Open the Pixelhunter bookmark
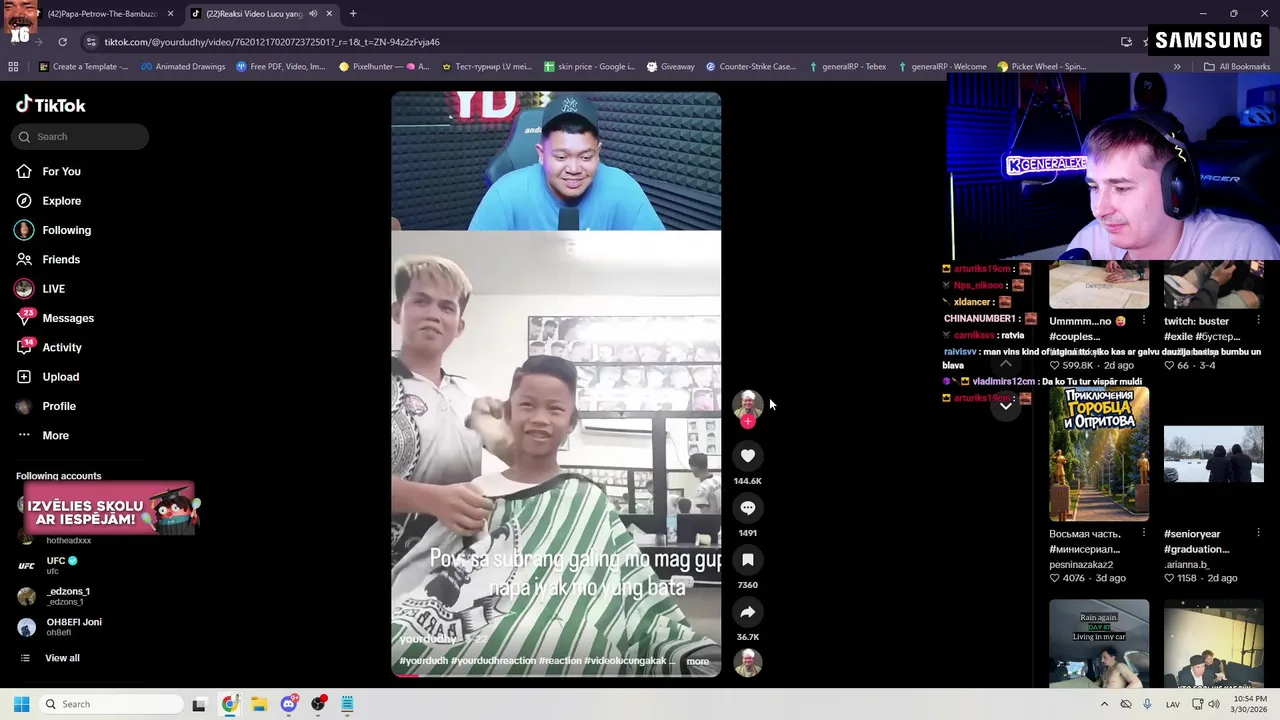Viewport: 1280px width, 720px height. (x=384, y=67)
